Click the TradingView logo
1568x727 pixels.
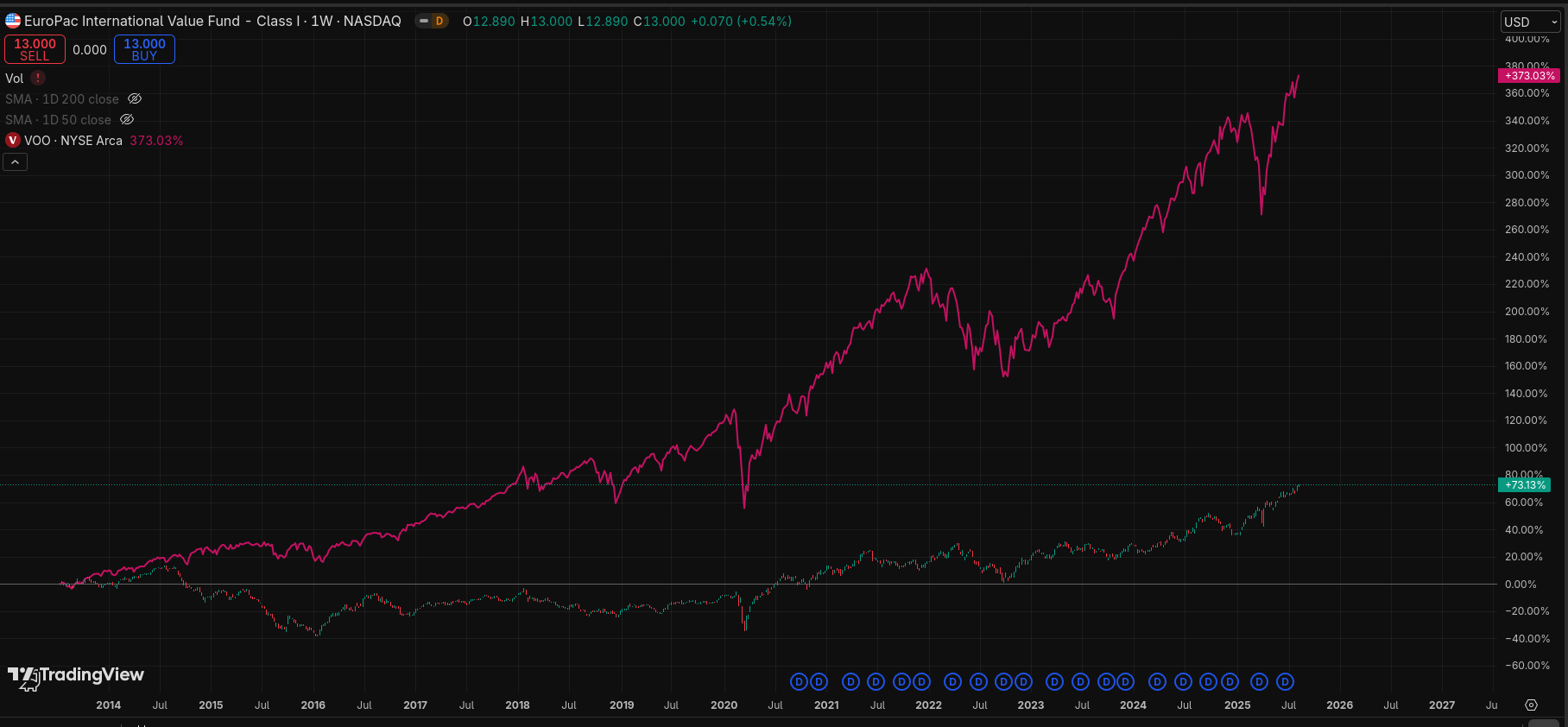tap(76, 676)
